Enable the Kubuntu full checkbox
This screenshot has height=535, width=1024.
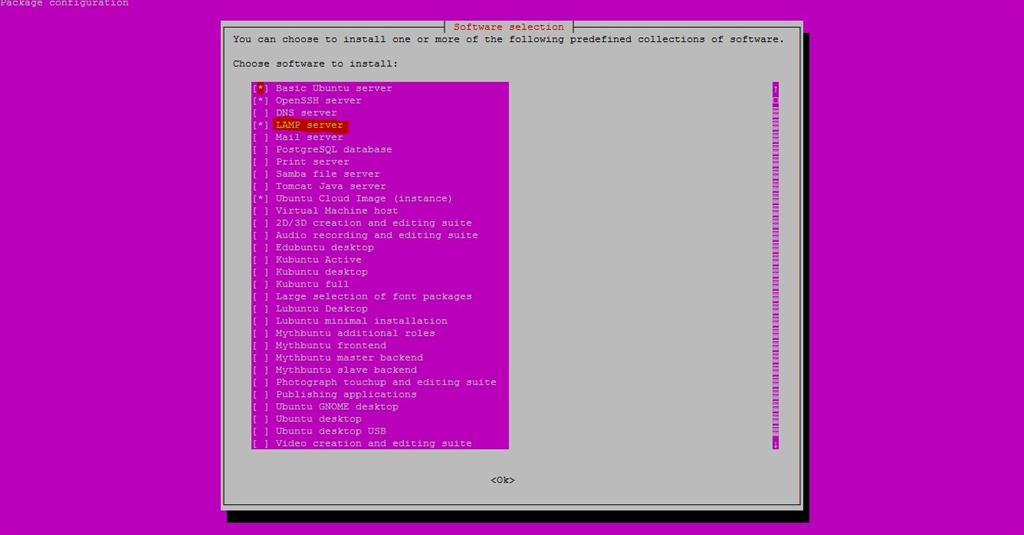261,284
